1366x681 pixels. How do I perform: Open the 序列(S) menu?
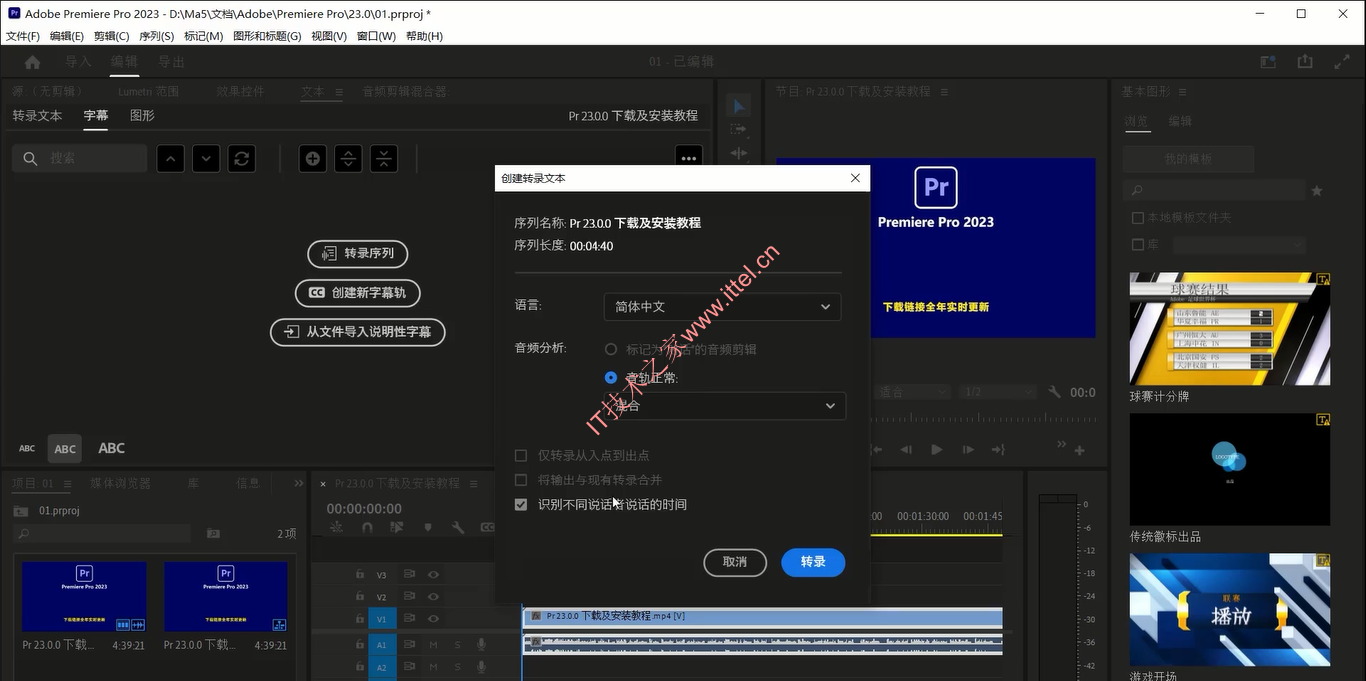[x=156, y=36]
